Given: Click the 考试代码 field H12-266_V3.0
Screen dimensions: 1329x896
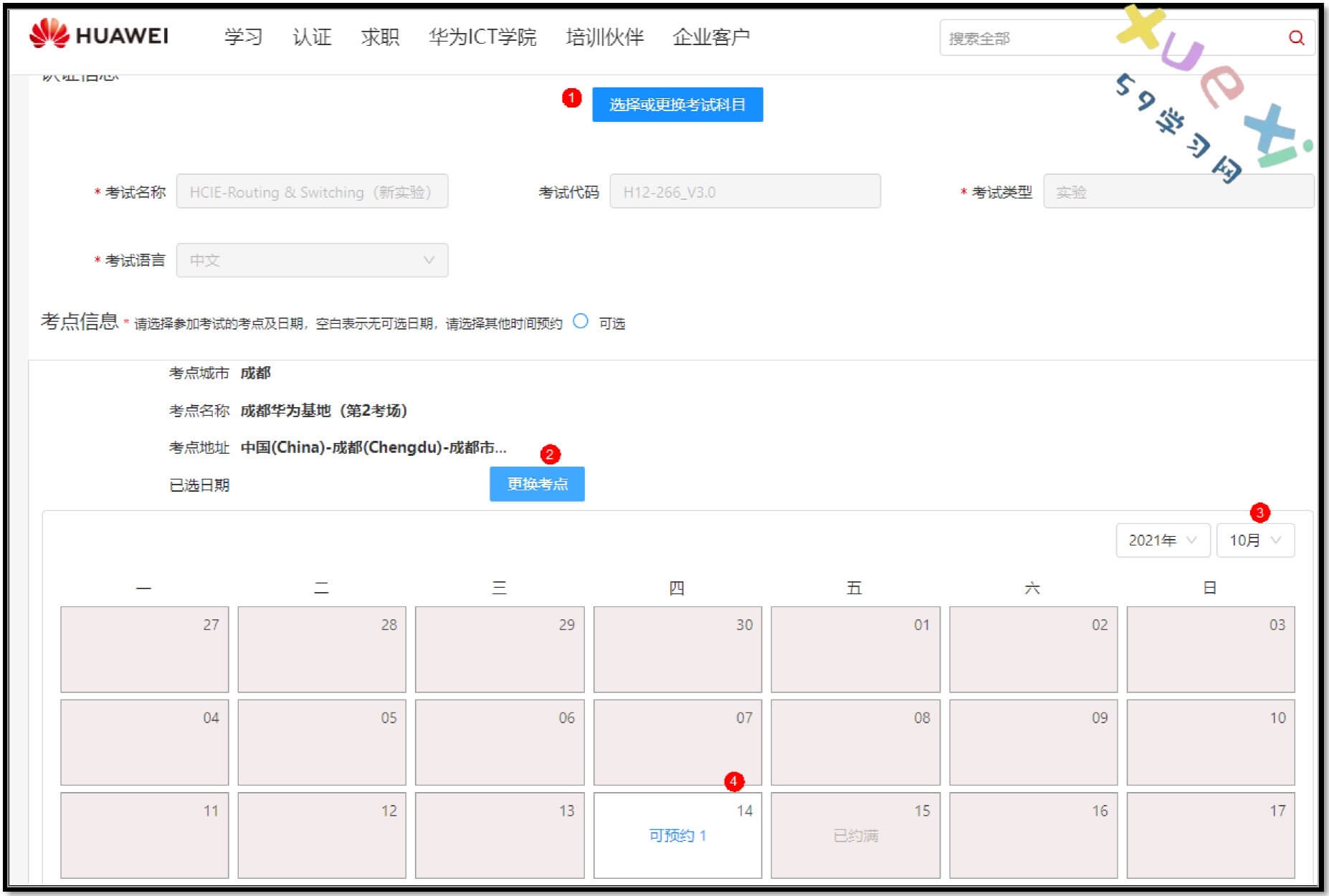Looking at the screenshot, I should (x=744, y=192).
